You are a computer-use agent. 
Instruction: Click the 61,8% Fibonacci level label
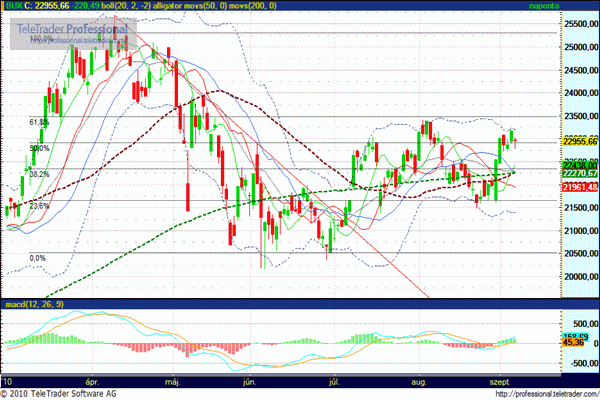39,122
